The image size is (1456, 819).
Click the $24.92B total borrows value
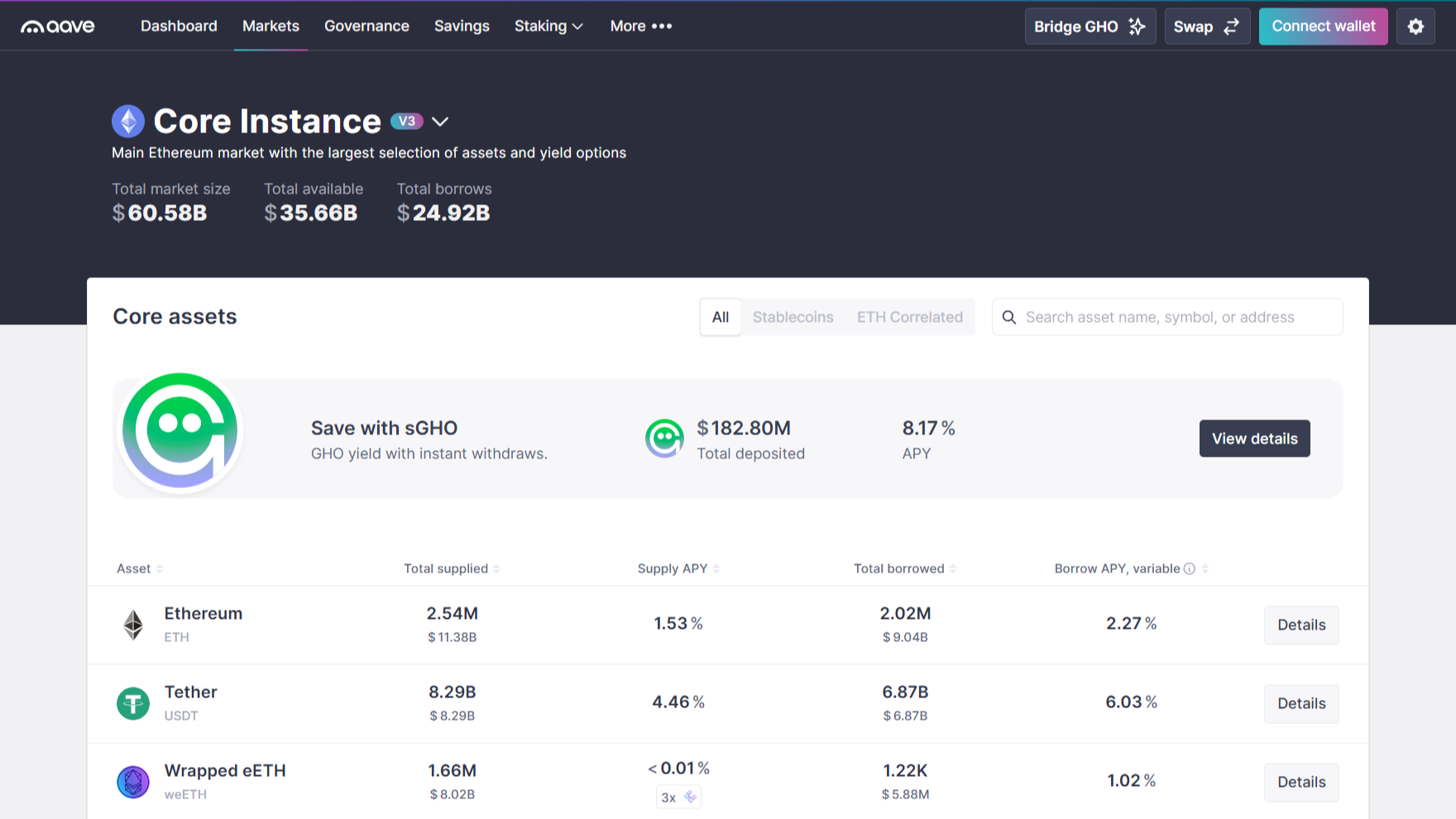443,213
